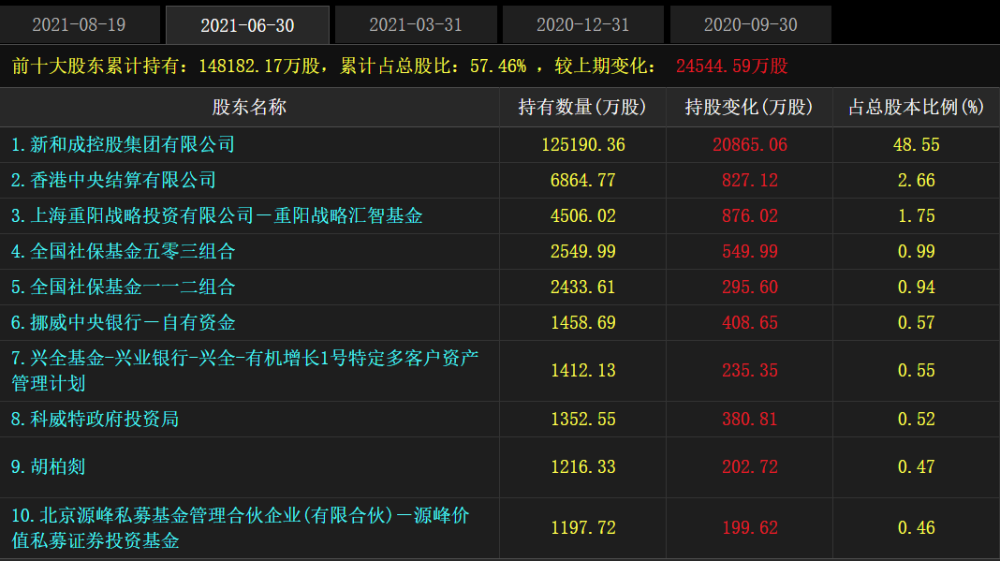Select the 股东名称 column header

coord(249,107)
